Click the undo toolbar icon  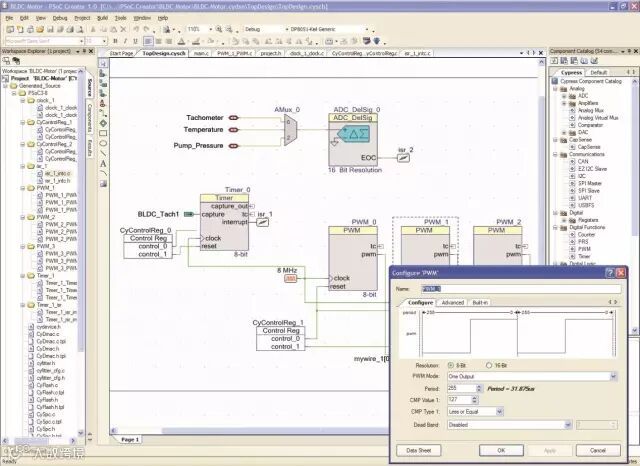coord(136,29)
